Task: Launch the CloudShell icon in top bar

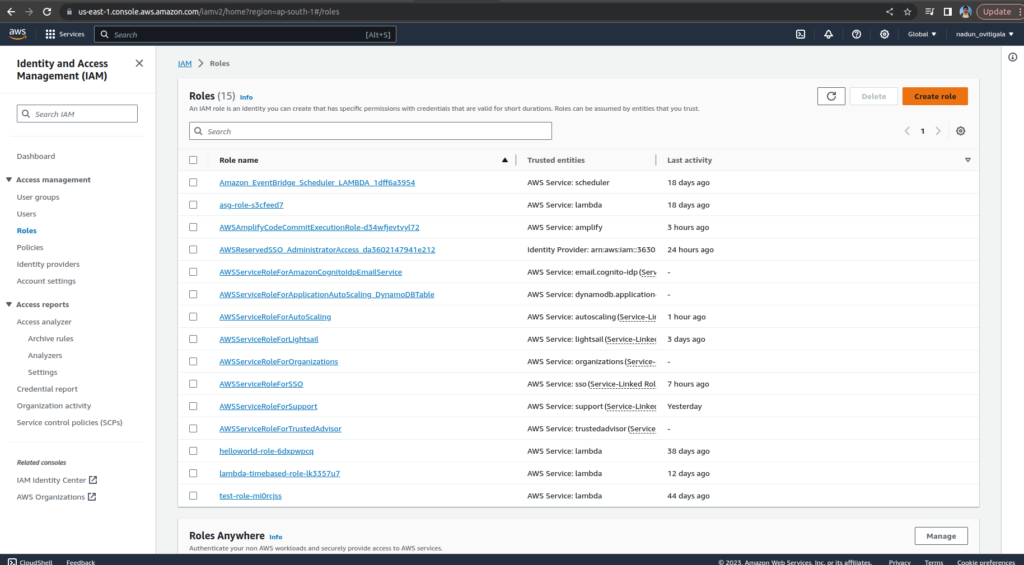Action: (800, 34)
